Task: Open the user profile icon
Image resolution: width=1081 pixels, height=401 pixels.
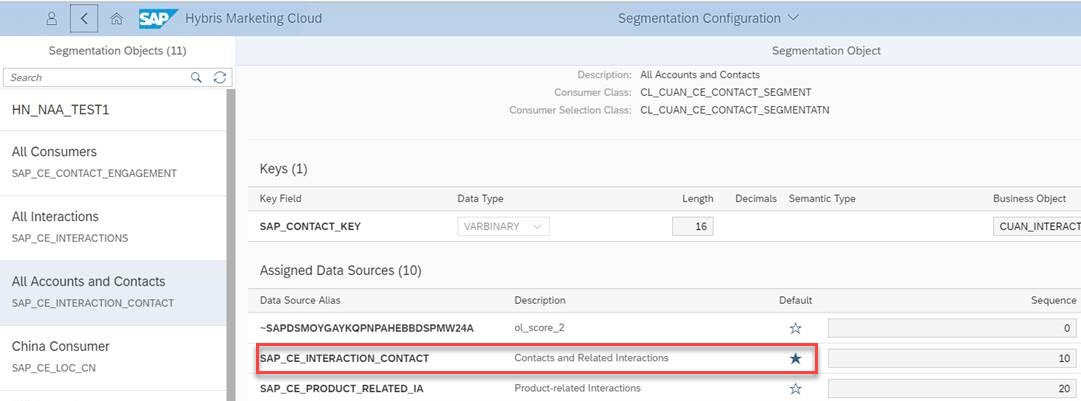Action: click(52, 19)
